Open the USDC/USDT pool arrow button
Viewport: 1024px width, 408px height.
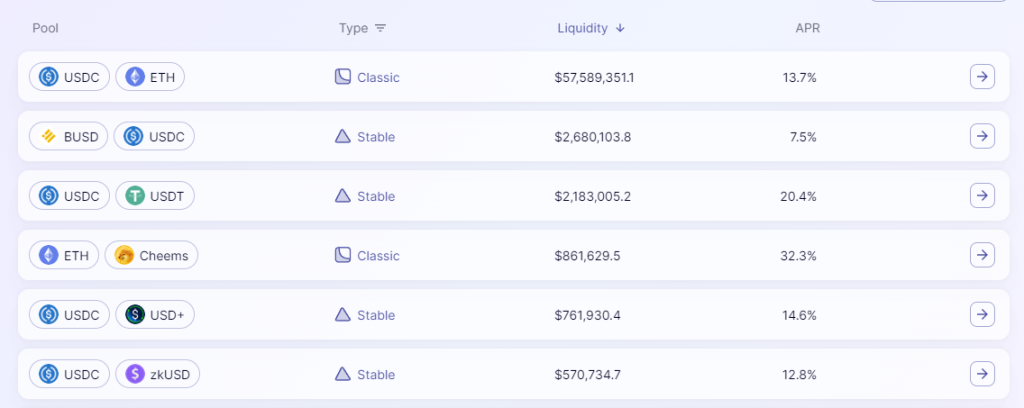point(982,196)
